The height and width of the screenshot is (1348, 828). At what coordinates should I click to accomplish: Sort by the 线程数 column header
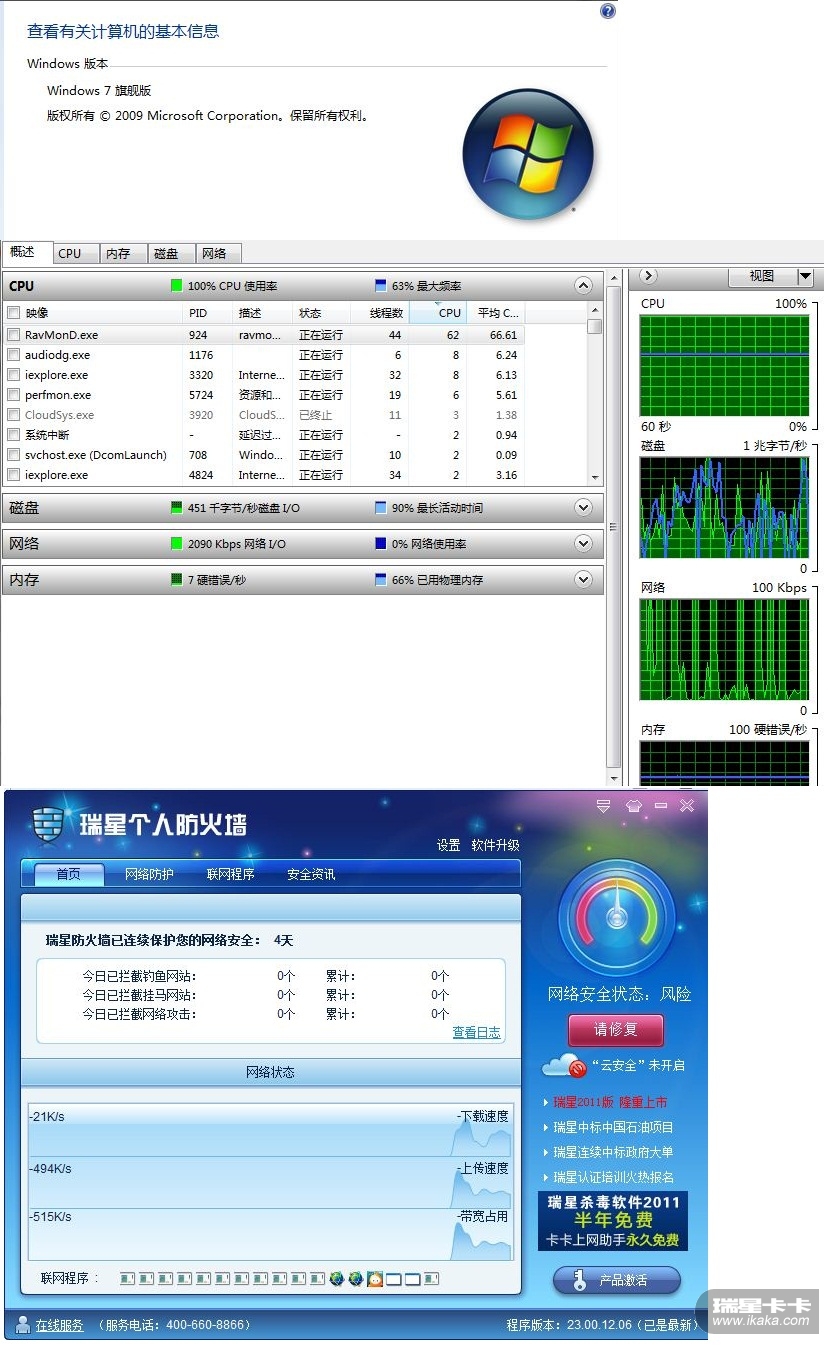click(x=380, y=313)
